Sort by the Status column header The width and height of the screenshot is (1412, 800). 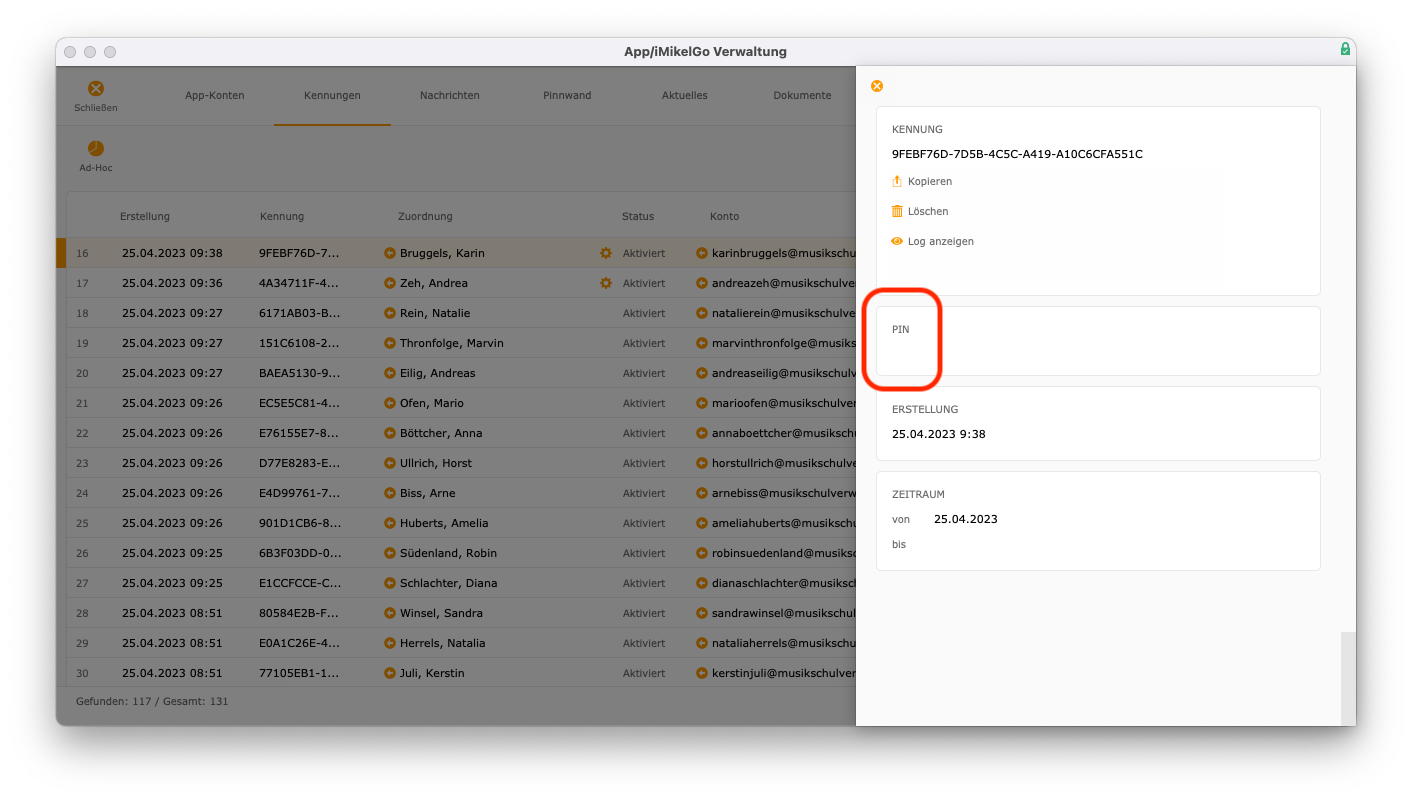[638, 216]
